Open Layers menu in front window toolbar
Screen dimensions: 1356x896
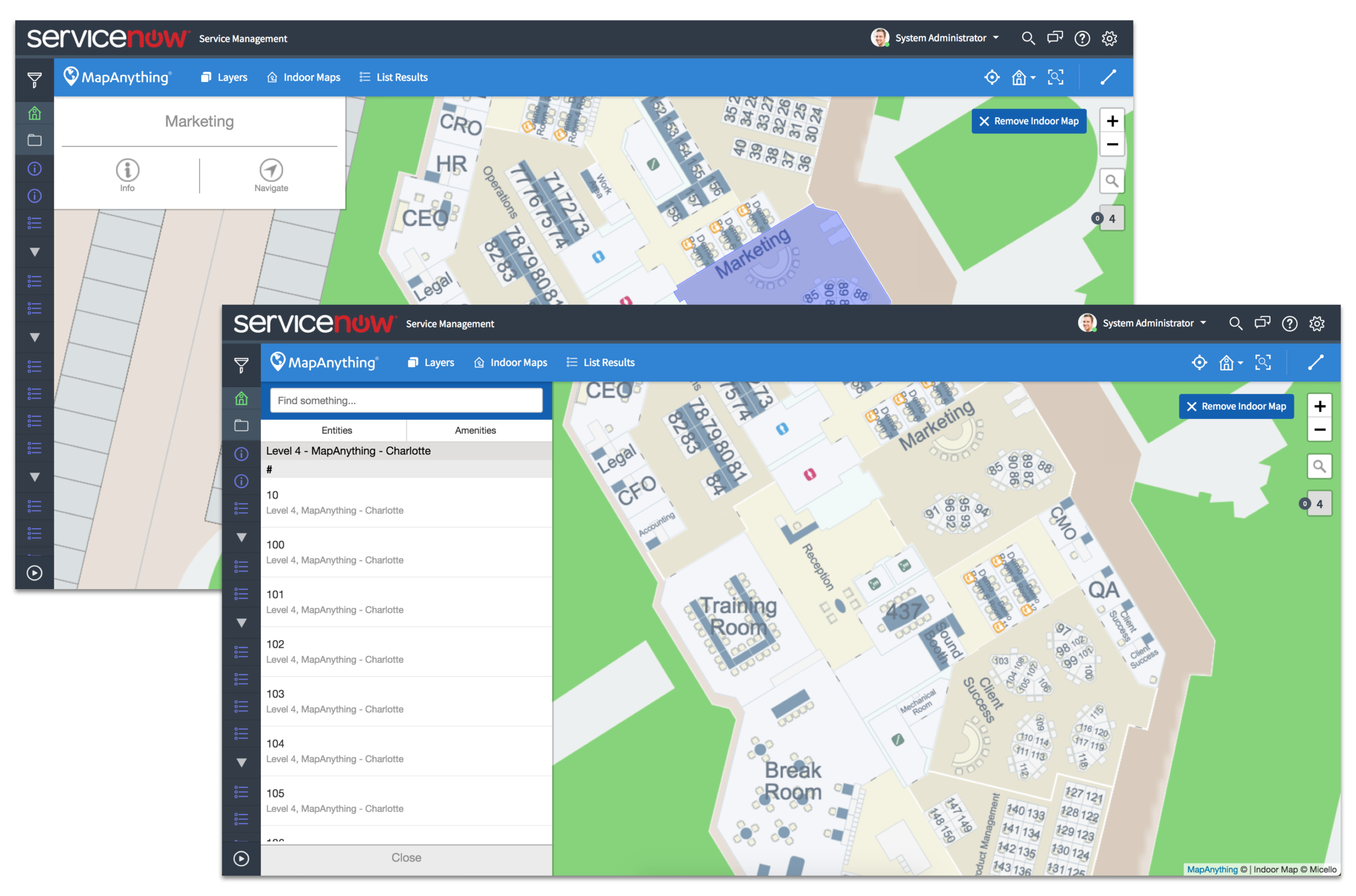[x=431, y=362]
